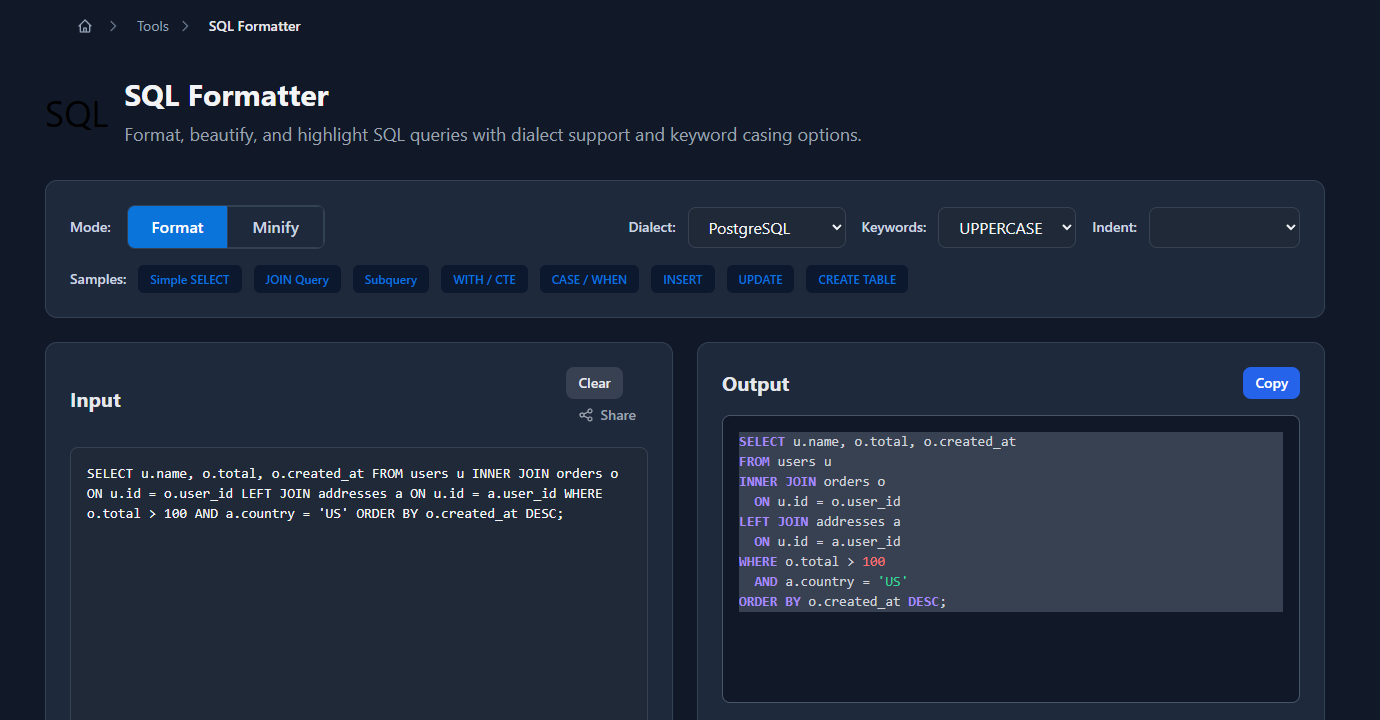The height and width of the screenshot is (720, 1380).
Task: Click the "SQL Formatter" page title
Action: [x=226, y=96]
